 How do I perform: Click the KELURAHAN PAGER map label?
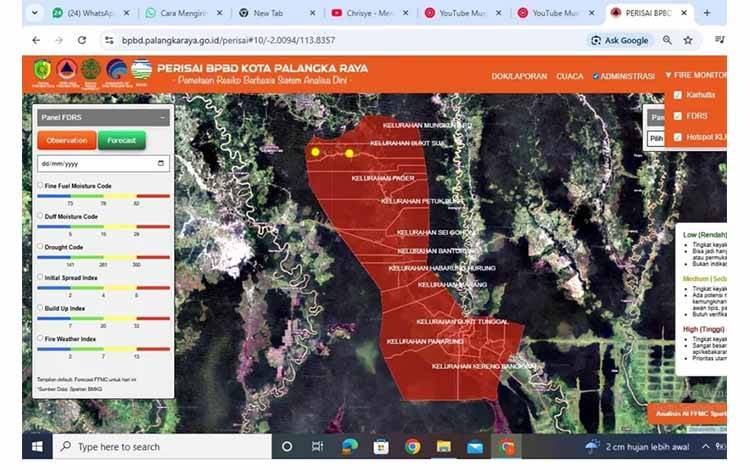(x=383, y=178)
